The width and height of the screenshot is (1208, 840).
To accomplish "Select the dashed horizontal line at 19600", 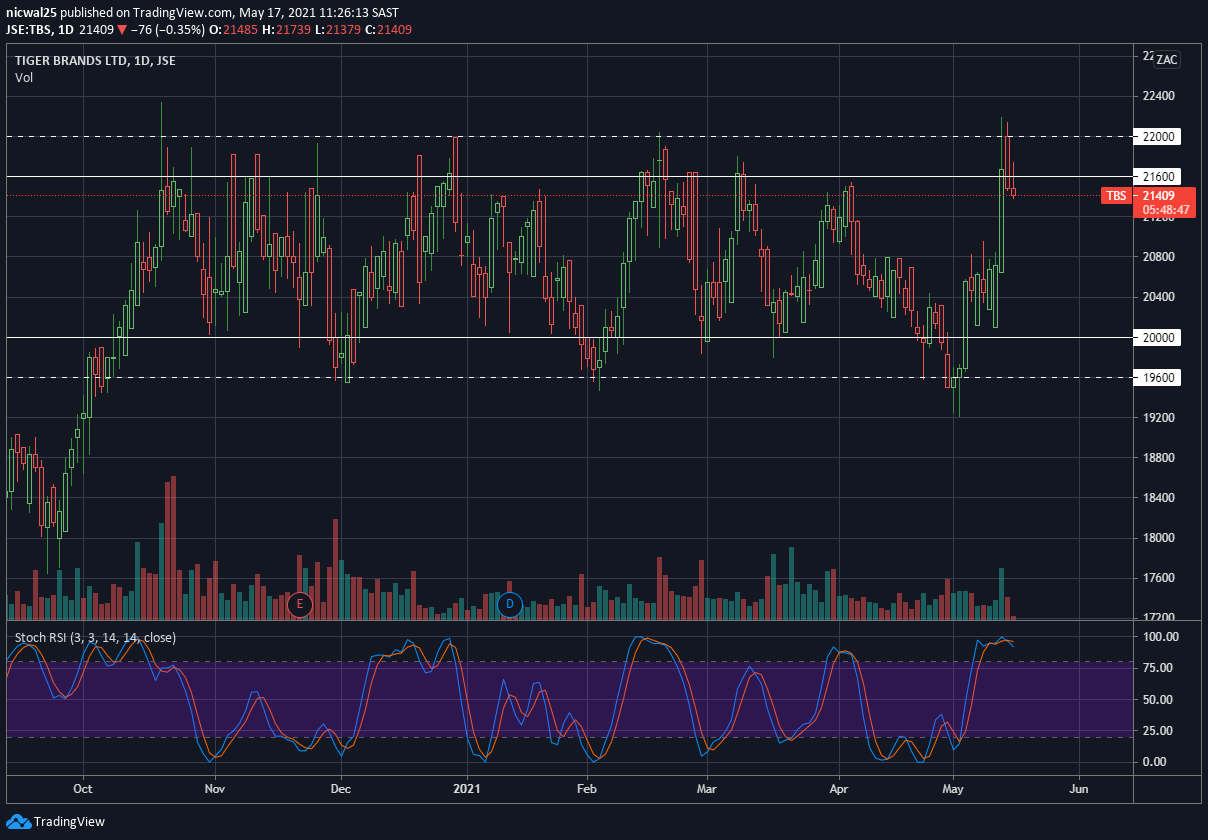I will click(x=570, y=378).
